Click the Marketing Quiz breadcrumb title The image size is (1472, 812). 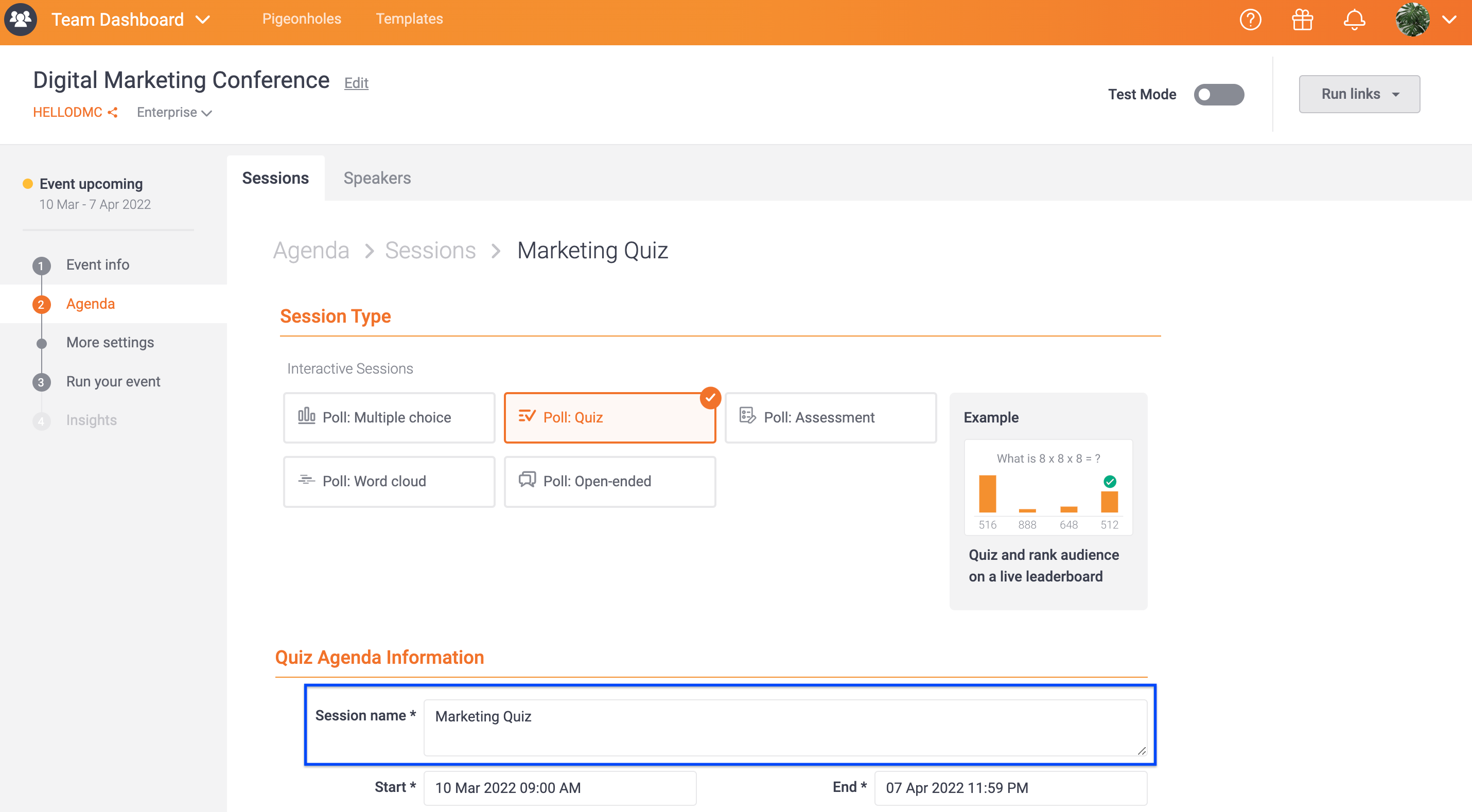coord(592,251)
